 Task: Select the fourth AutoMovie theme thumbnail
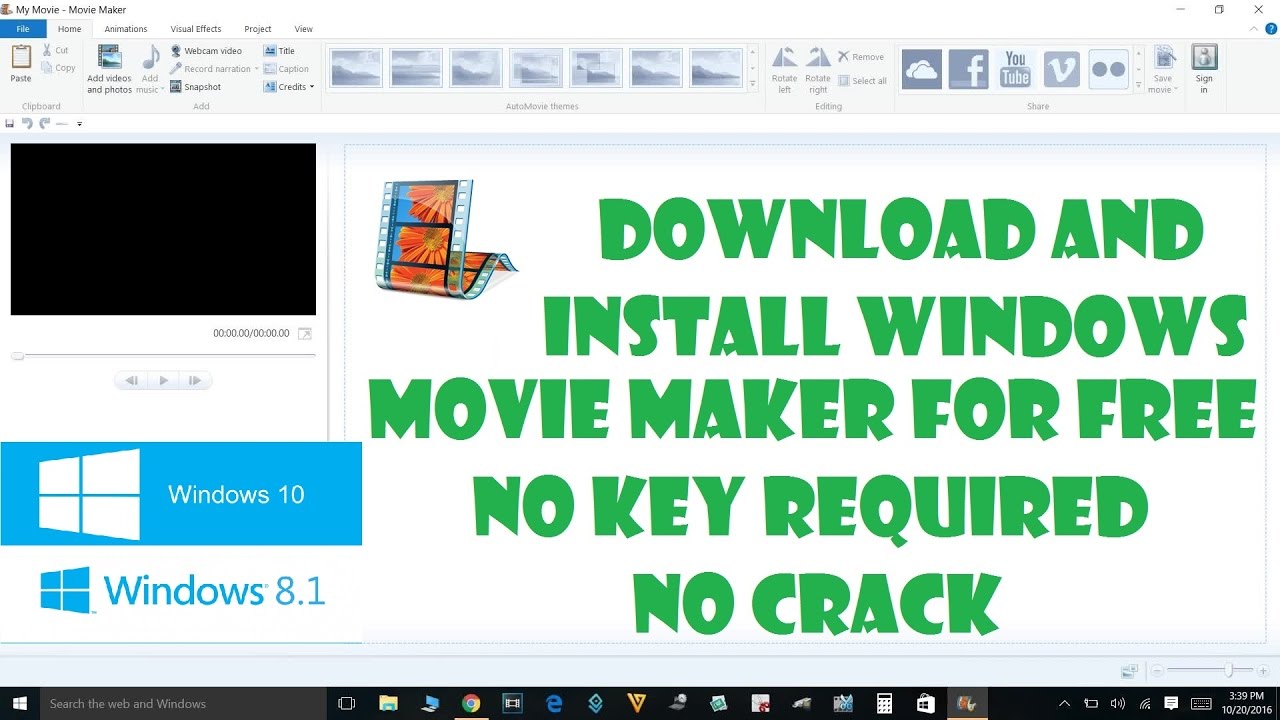[x=535, y=67]
